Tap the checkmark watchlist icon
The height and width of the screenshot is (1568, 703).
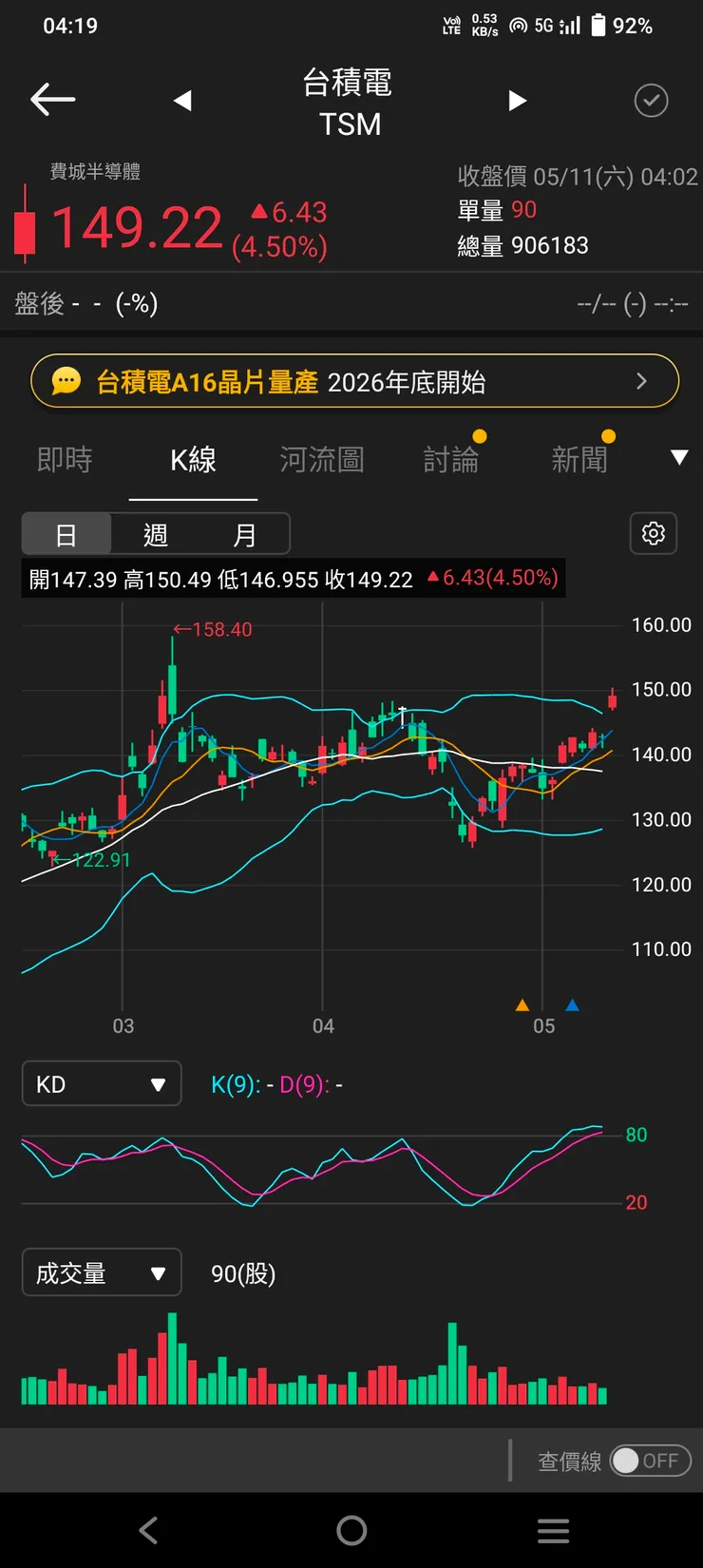coord(651,100)
